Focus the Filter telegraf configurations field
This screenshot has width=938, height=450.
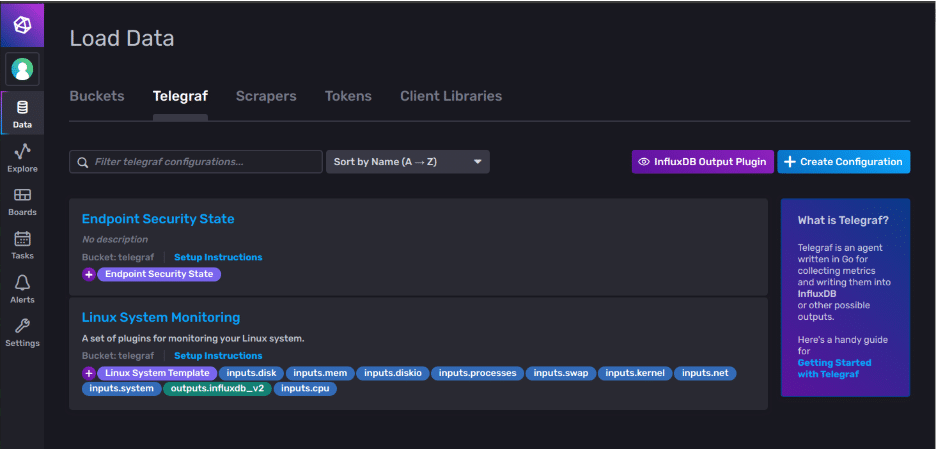click(x=196, y=162)
